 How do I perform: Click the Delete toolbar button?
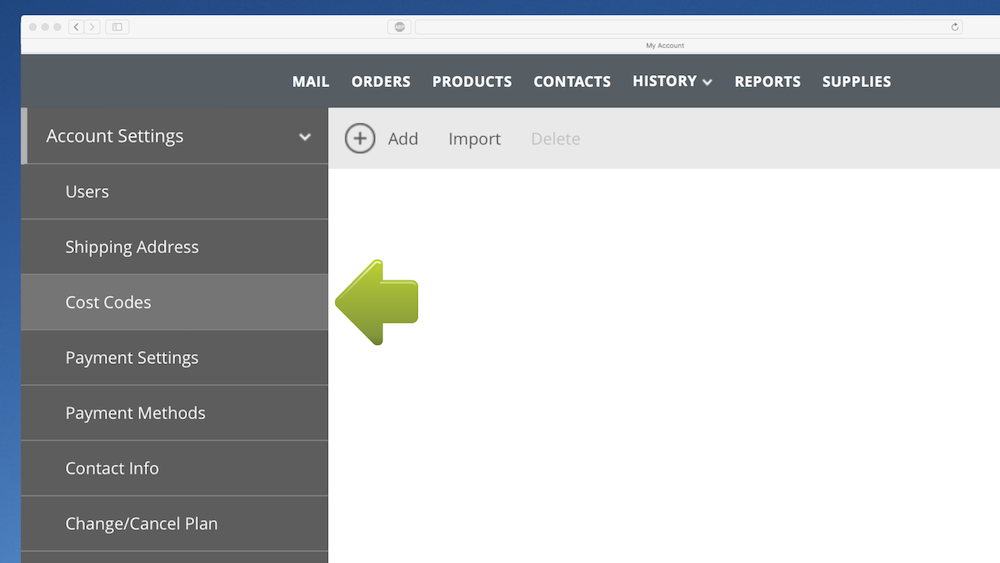pyautogui.click(x=555, y=138)
